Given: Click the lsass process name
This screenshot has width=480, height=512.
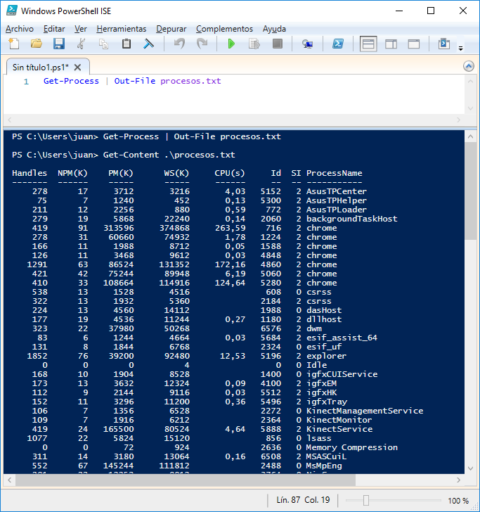Looking at the screenshot, I should tap(319, 438).
